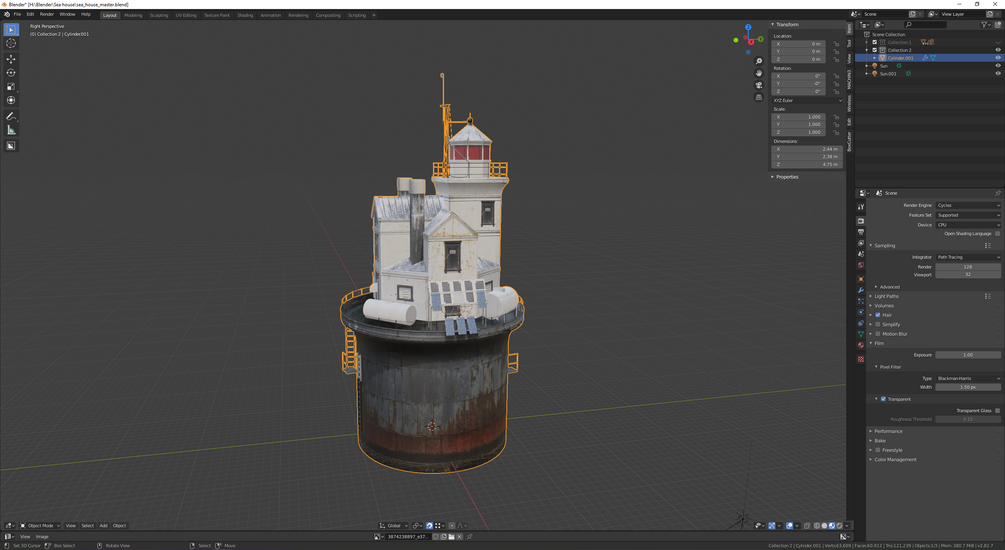Image resolution: width=1005 pixels, height=550 pixels.
Task: Open the Object properties tab icon
Action: 861,279
